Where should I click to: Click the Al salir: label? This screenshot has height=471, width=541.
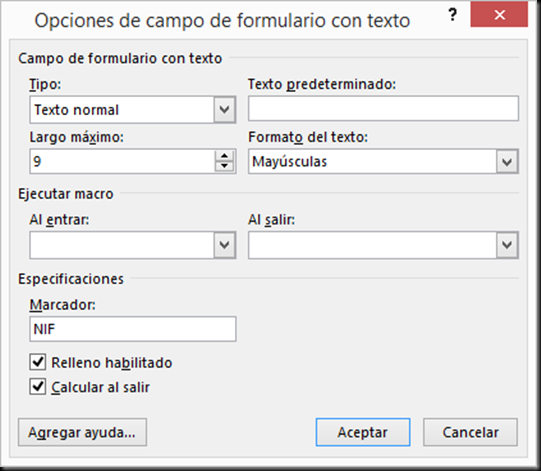click(x=272, y=219)
